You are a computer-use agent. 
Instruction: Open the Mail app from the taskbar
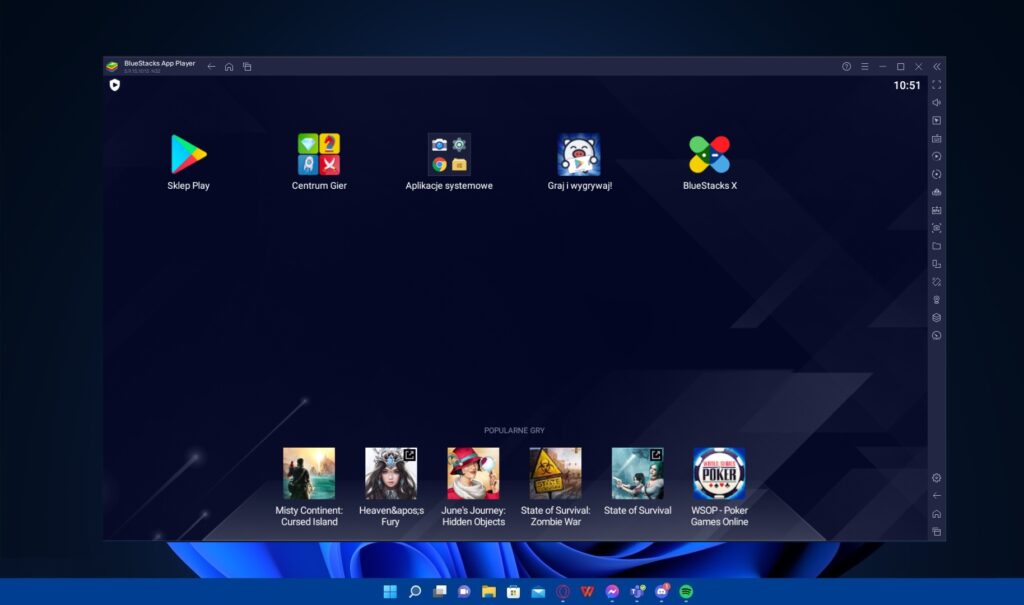click(x=538, y=592)
